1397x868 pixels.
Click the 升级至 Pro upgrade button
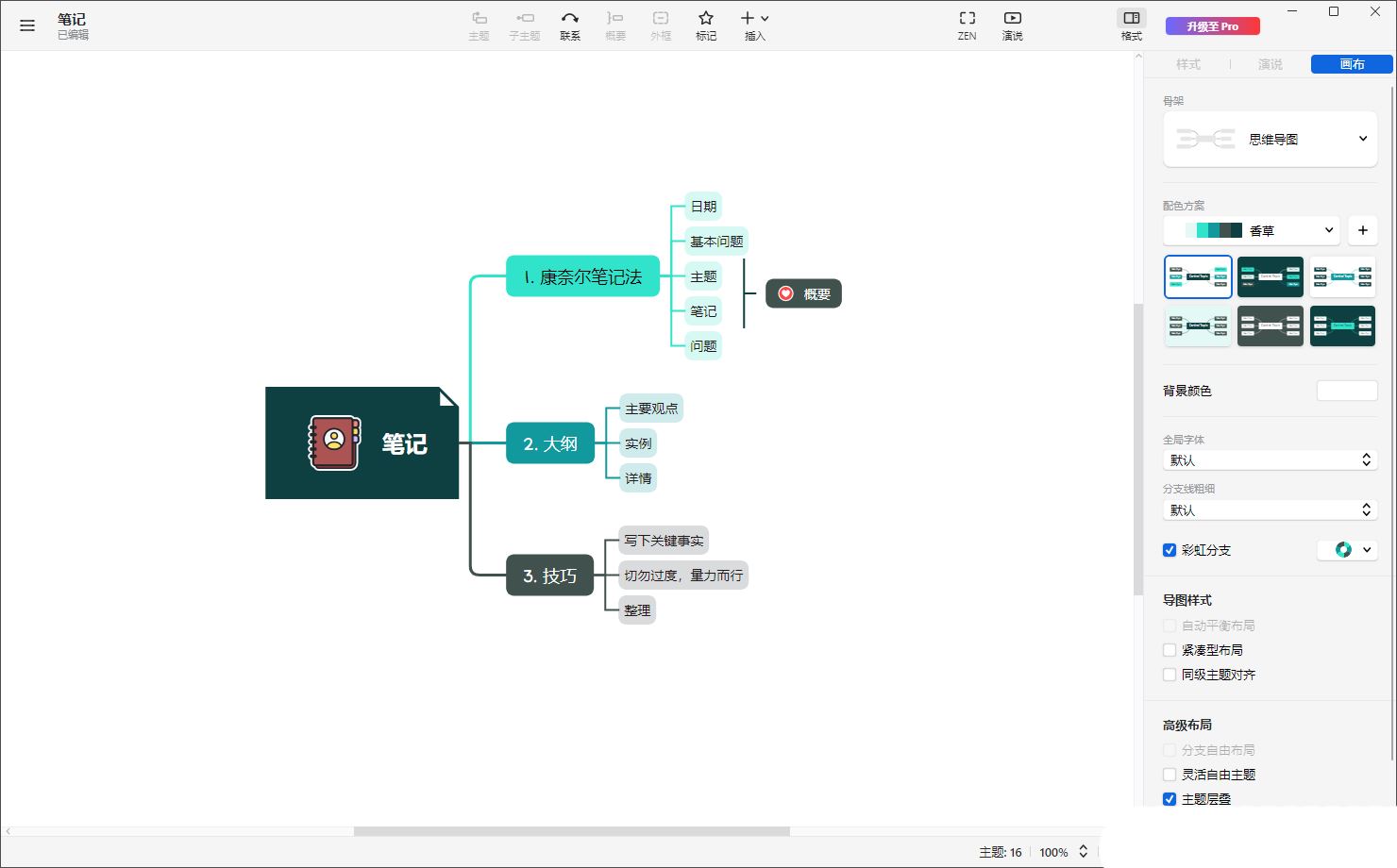click(1213, 26)
